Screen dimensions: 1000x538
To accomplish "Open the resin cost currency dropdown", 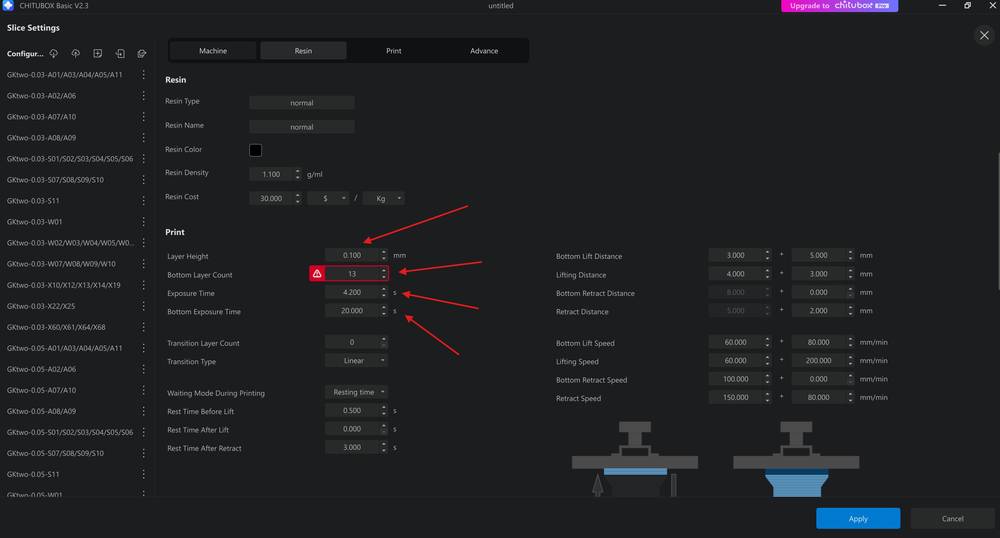I will (328, 198).
